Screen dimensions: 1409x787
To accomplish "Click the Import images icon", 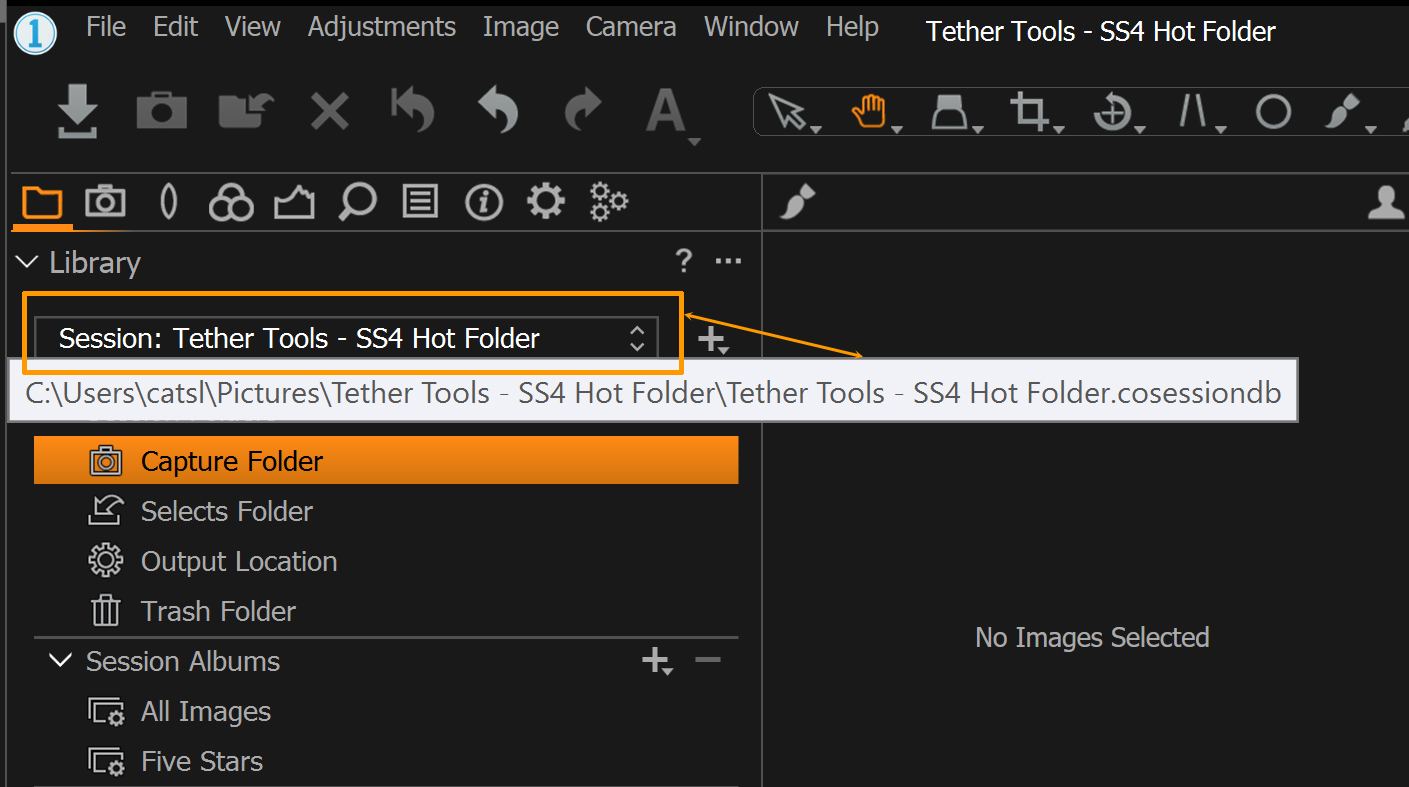I will point(77,111).
